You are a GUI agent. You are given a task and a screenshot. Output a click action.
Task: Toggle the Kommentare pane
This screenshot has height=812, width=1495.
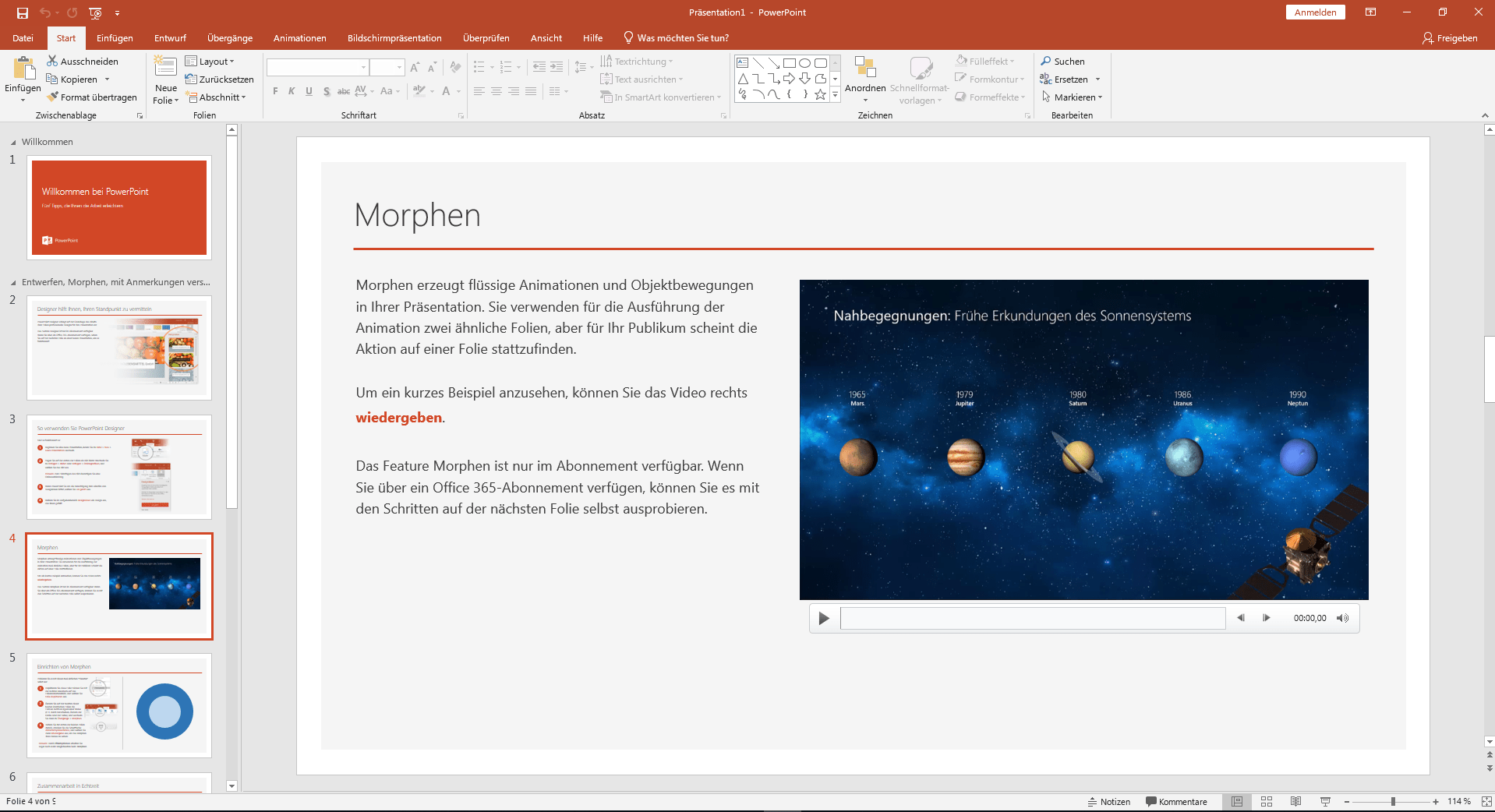(1176, 801)
